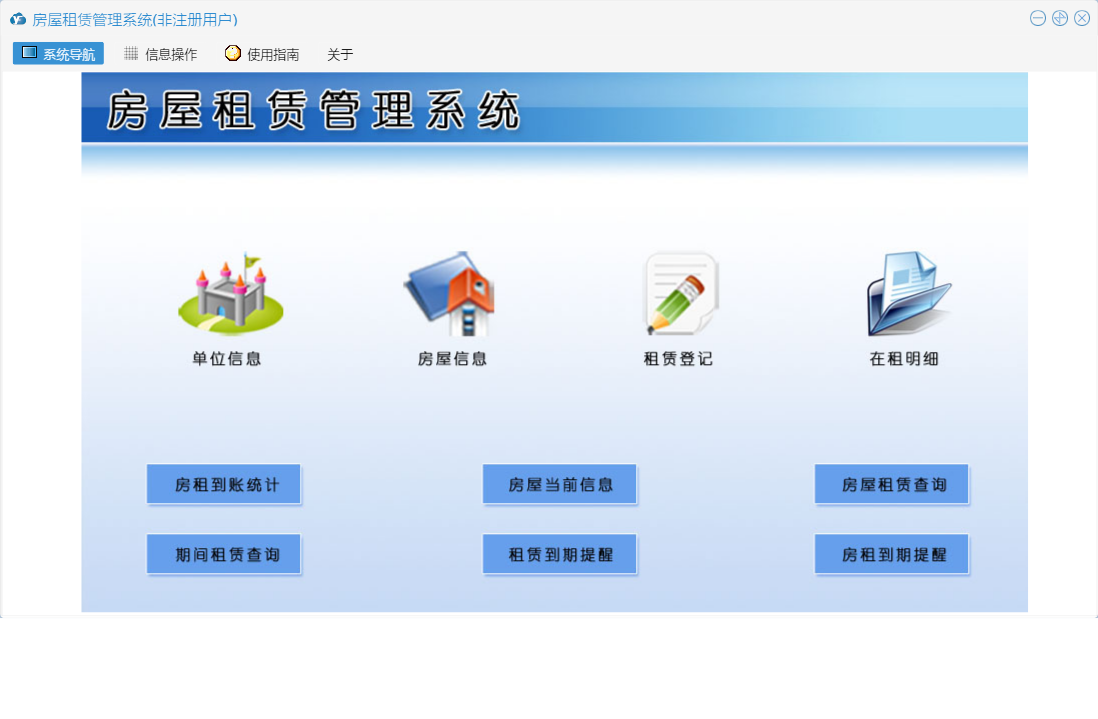Click the 房租到账统计 button
The width and height of the screenshot is (1098, 719).
pos(224,484)
